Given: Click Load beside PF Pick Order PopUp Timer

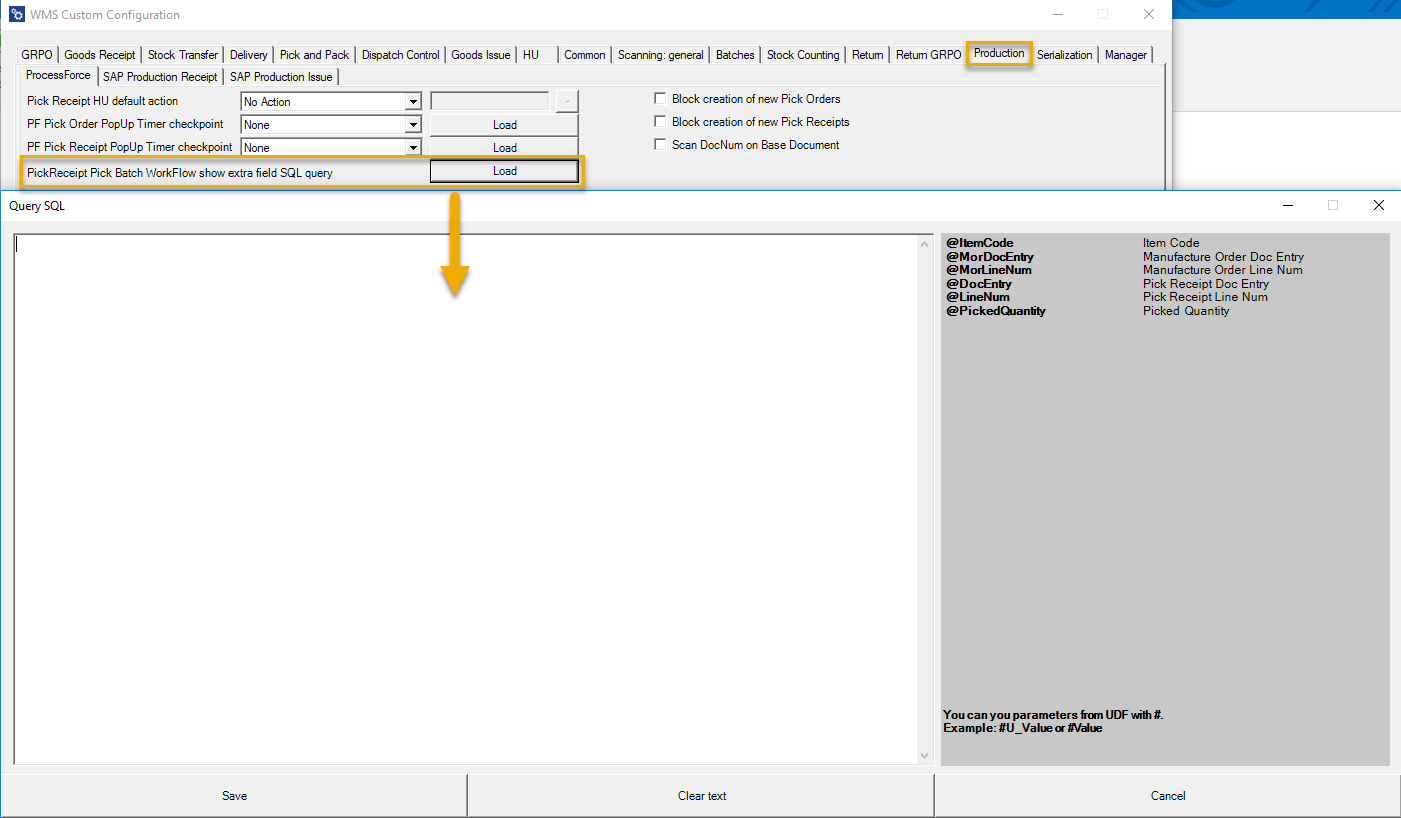Looking at the screenshot, I should pyautogui.click(x=504, y=124).
